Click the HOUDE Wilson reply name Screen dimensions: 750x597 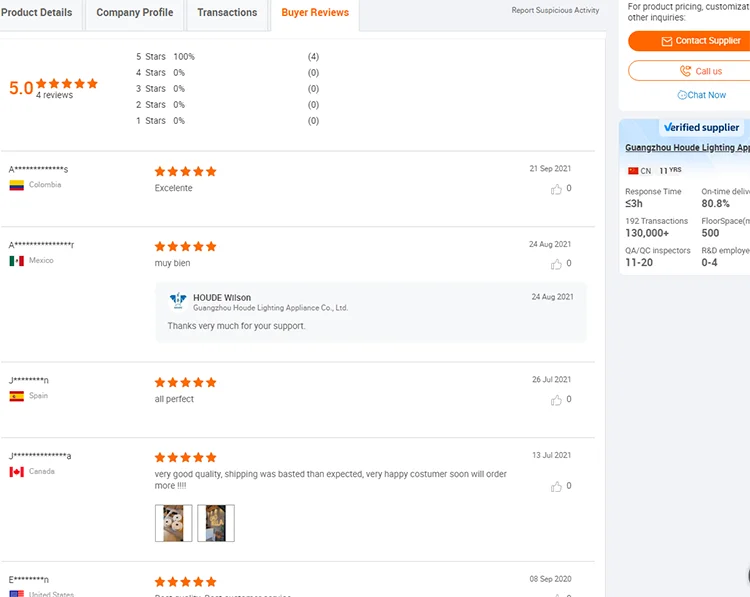[x=222, y=298]
